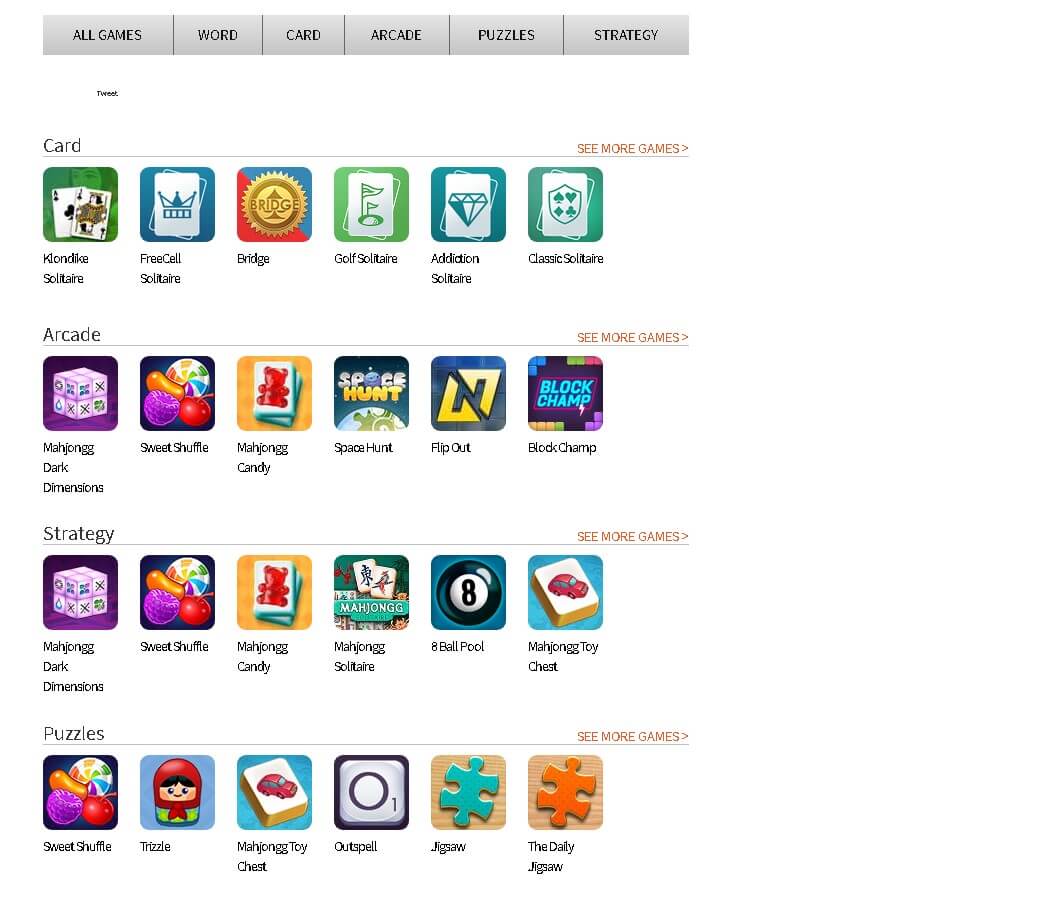Open the Flip Out game icon
Screen dimensions: 1051x913
click(x=469, y=393)
